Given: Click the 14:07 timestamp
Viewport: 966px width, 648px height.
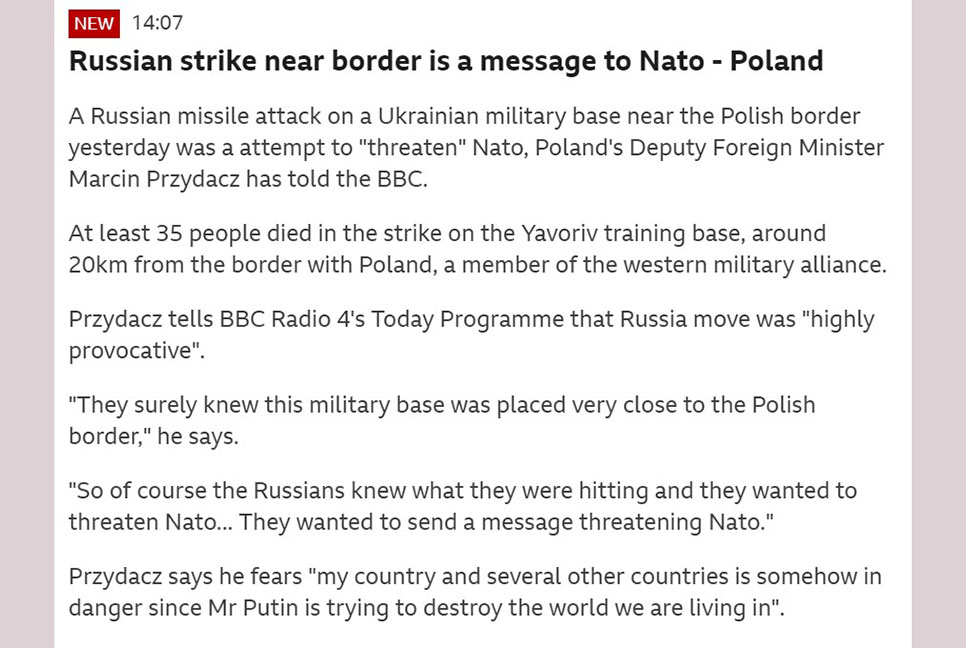Looking at the screenshot, I should pos(158,23).
